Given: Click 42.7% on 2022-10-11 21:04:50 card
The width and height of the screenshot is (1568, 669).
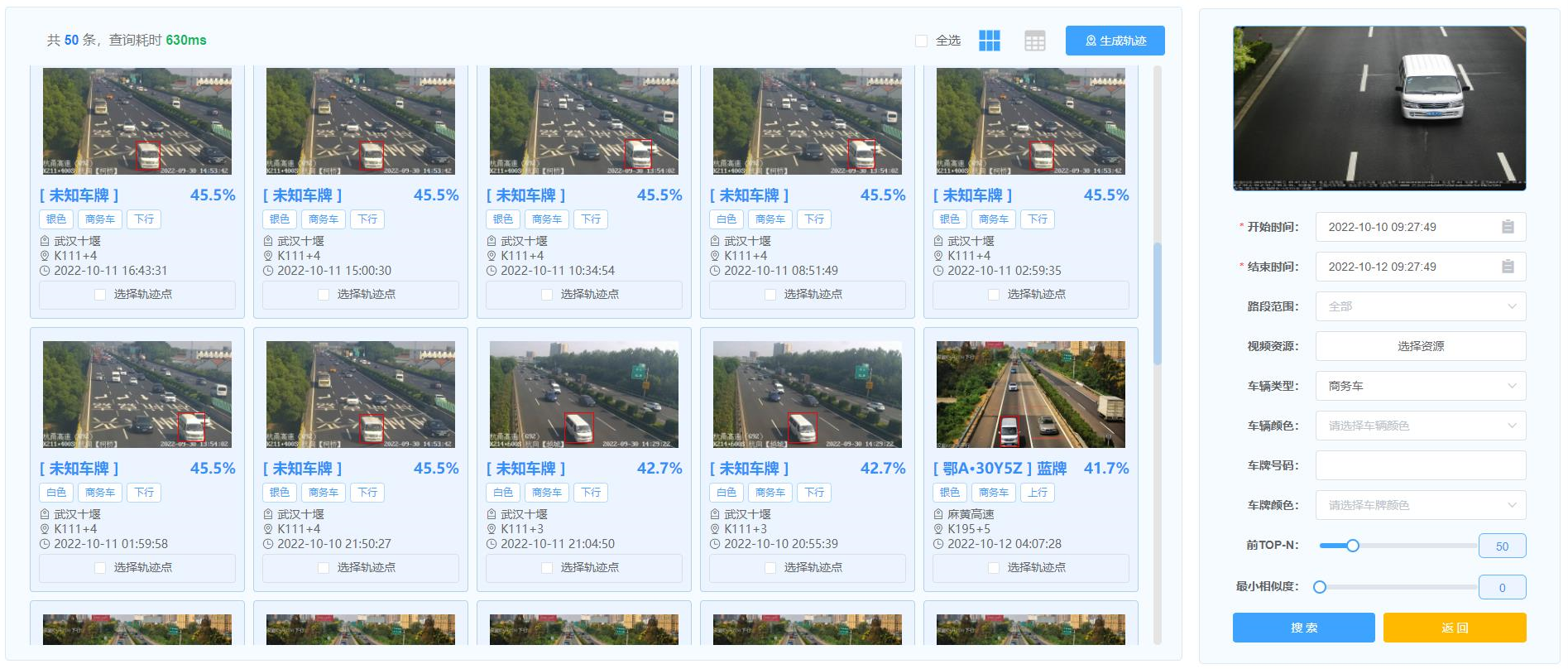Looking at the screenshot, I should click(x=659, y=469).
